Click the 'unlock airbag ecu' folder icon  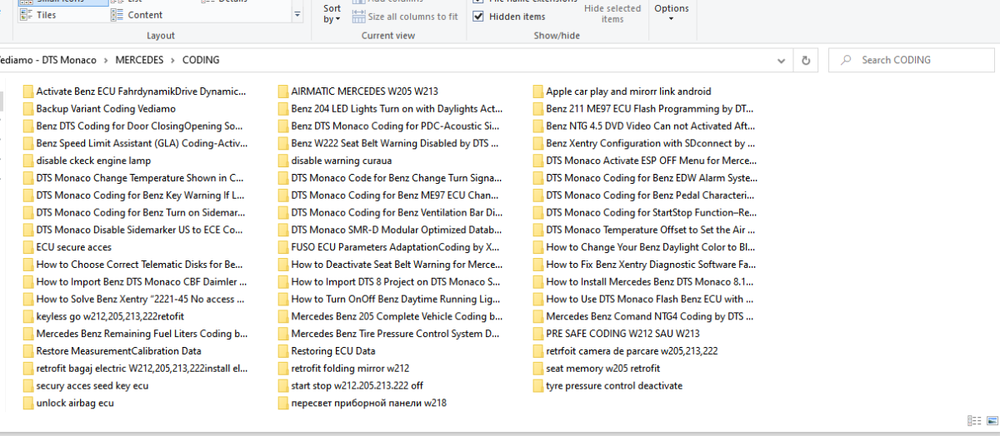coord(28,403)
